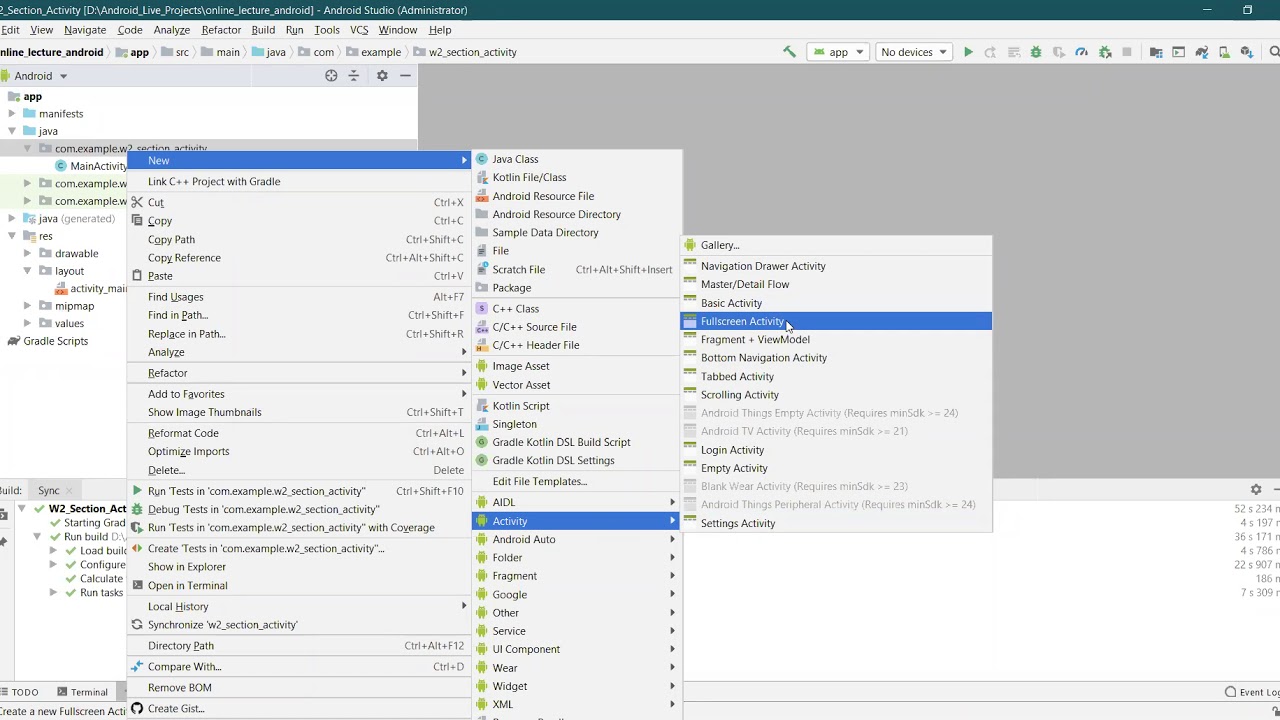Click Reformat Code in context menu
Screen dimensions: 1280x720
point(299,433)
